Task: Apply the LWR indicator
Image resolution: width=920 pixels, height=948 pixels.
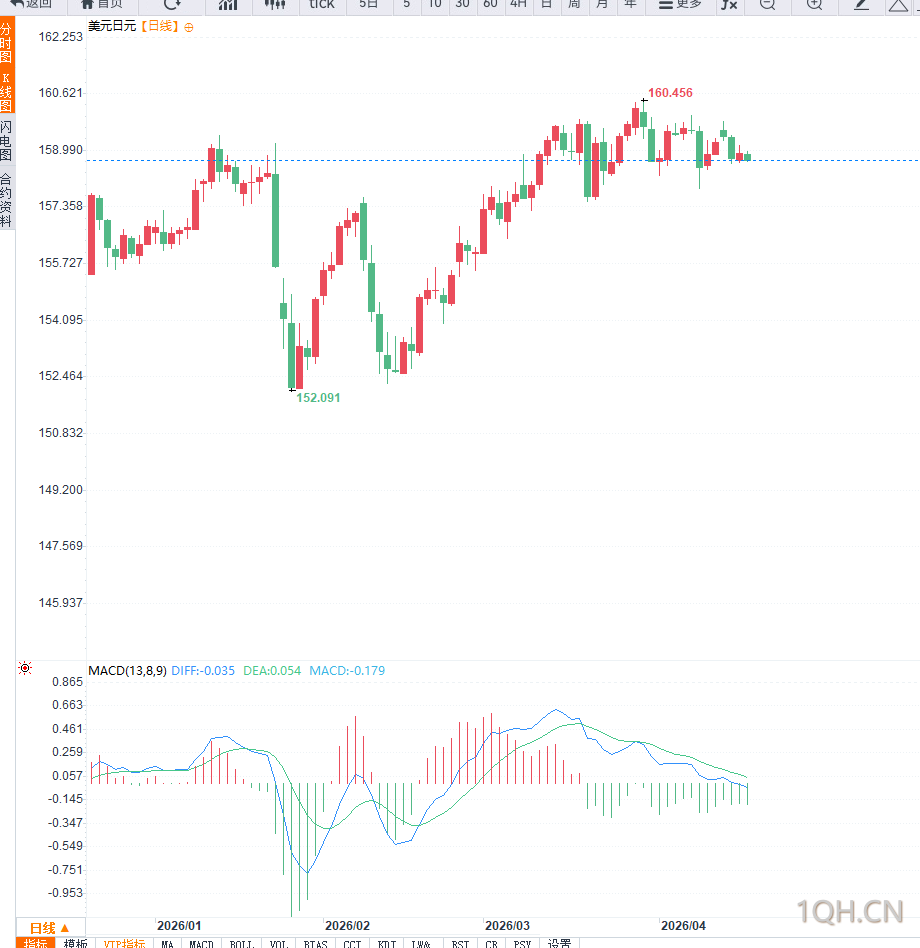Action: pos(421,943)
